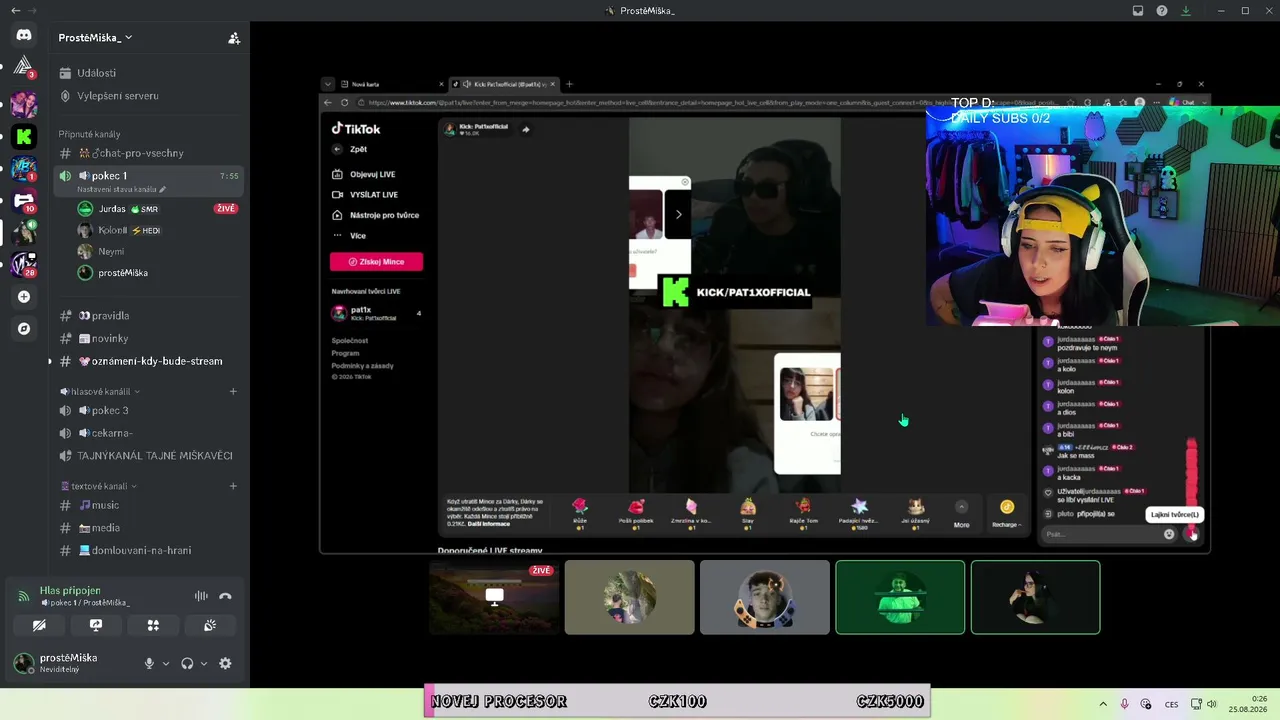Open the pravidla channel
The width and height of the screenshot is (1280, 720).
tap(148, 316)
